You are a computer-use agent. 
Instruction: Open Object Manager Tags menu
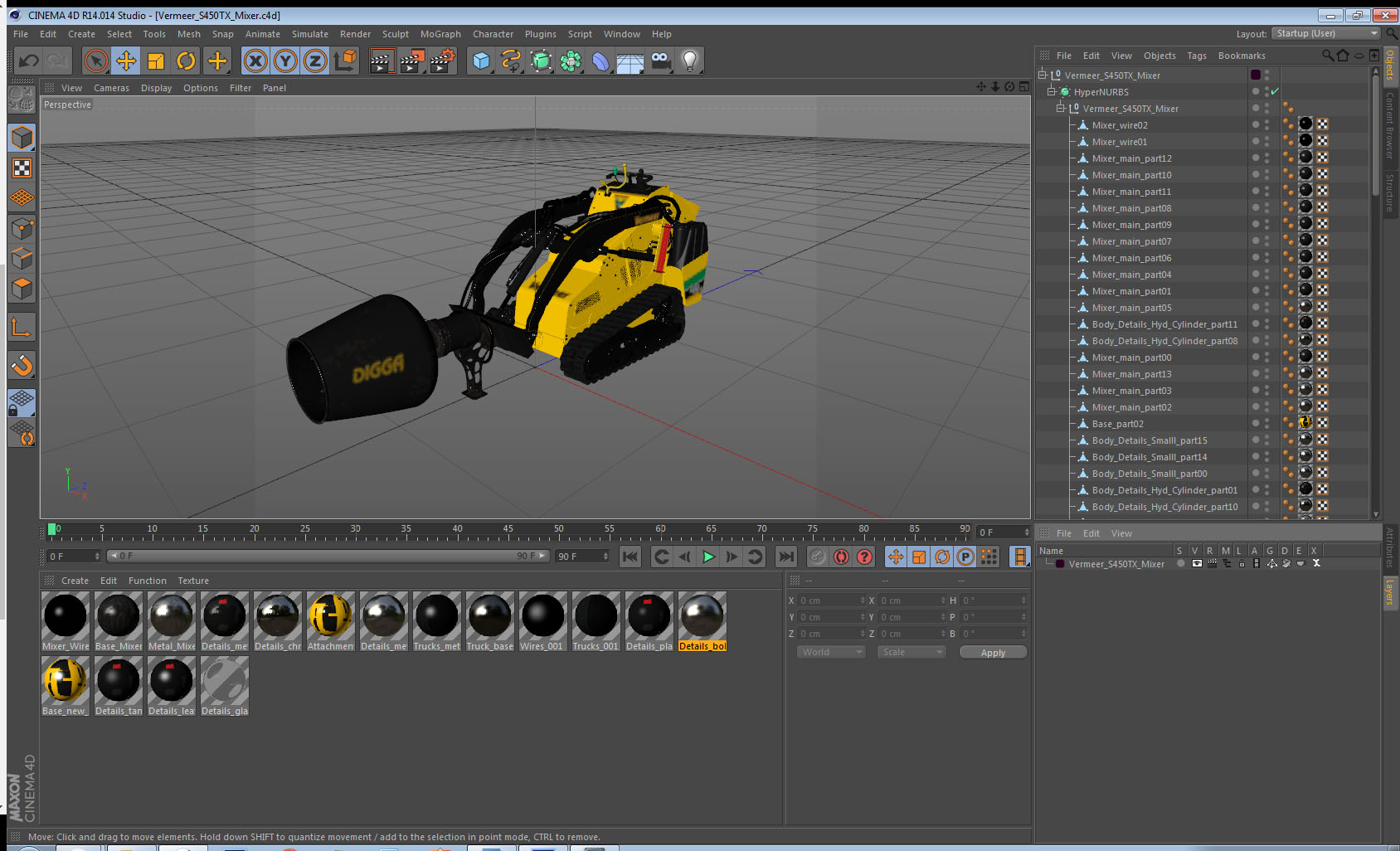tap(1197, 56)
